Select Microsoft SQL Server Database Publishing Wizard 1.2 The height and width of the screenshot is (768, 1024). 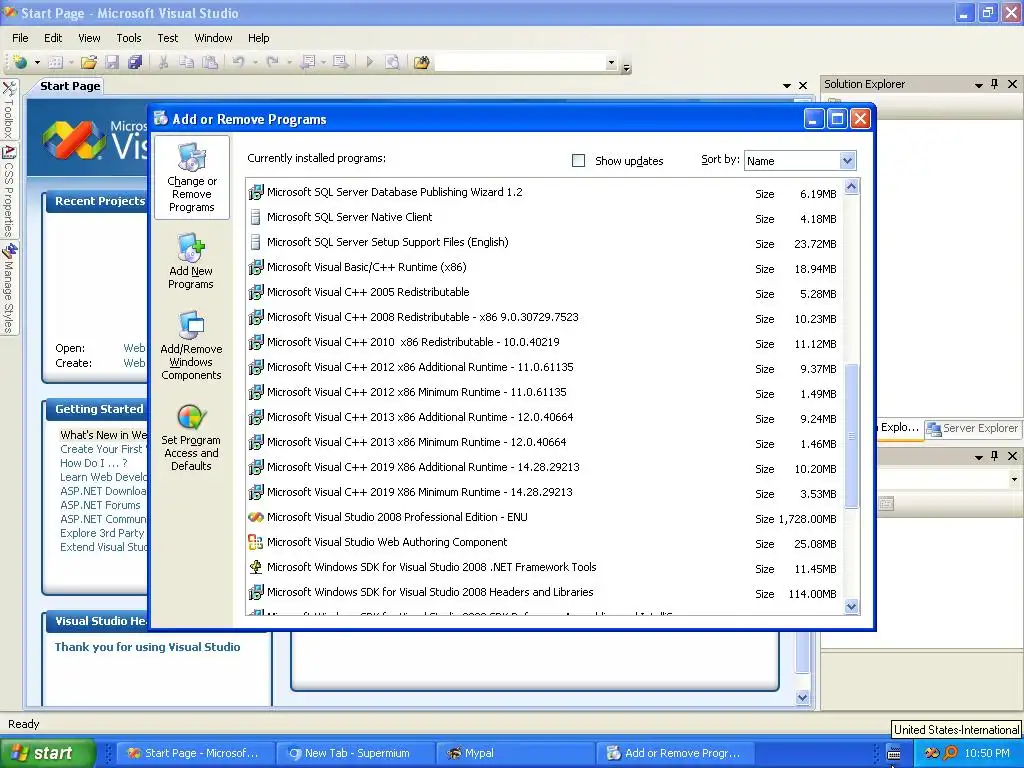pos(544,193)
